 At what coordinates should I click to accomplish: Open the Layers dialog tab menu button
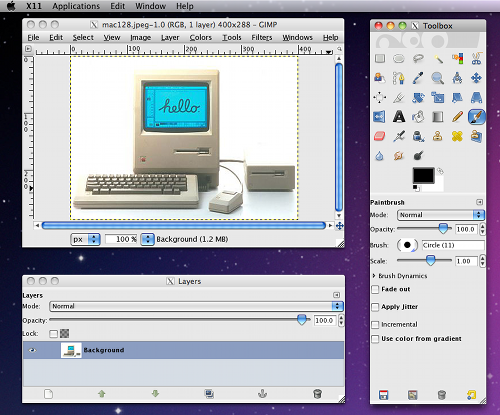pos(337,295)
